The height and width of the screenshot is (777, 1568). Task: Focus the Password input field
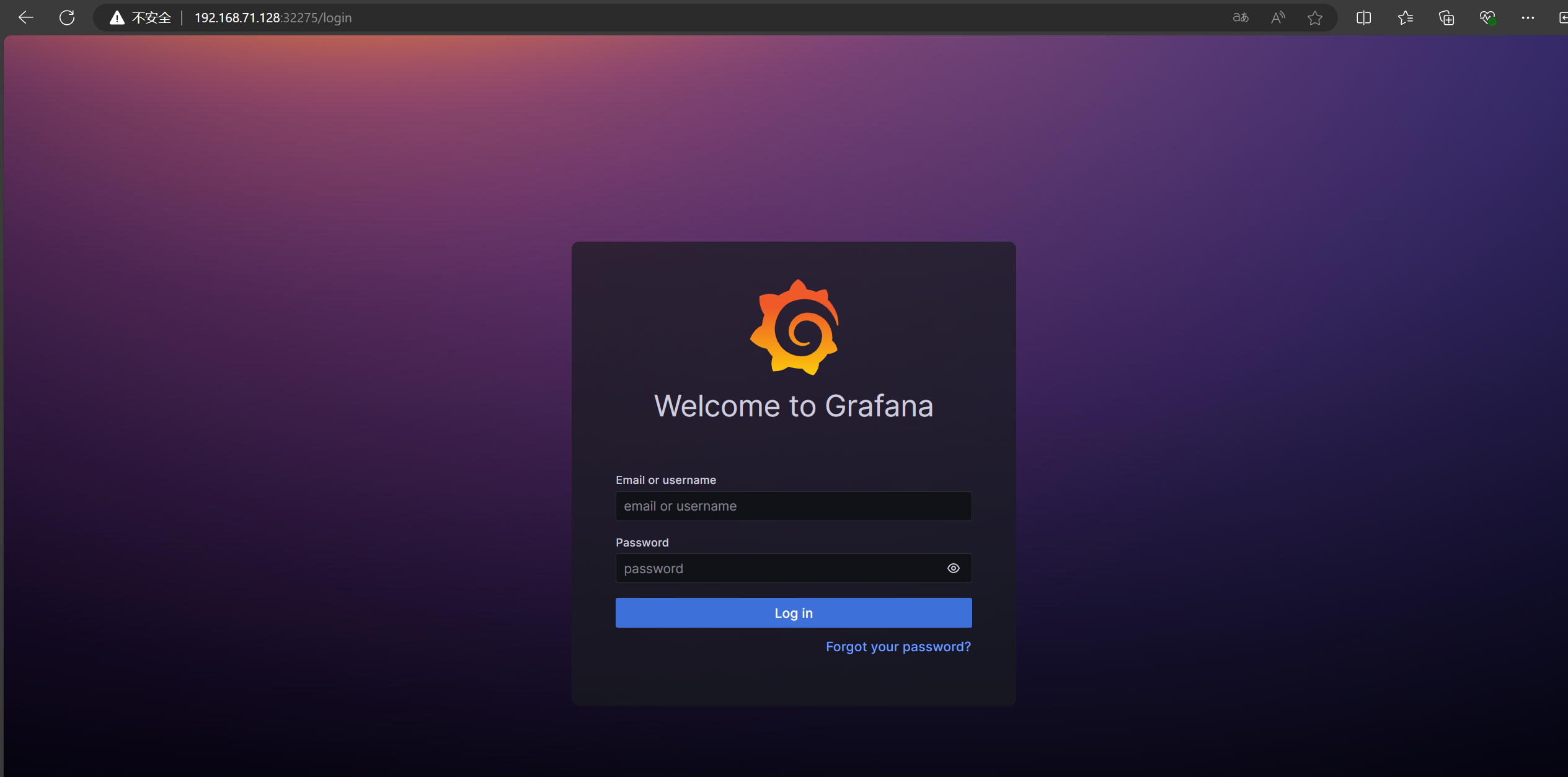tap(794, 568)
